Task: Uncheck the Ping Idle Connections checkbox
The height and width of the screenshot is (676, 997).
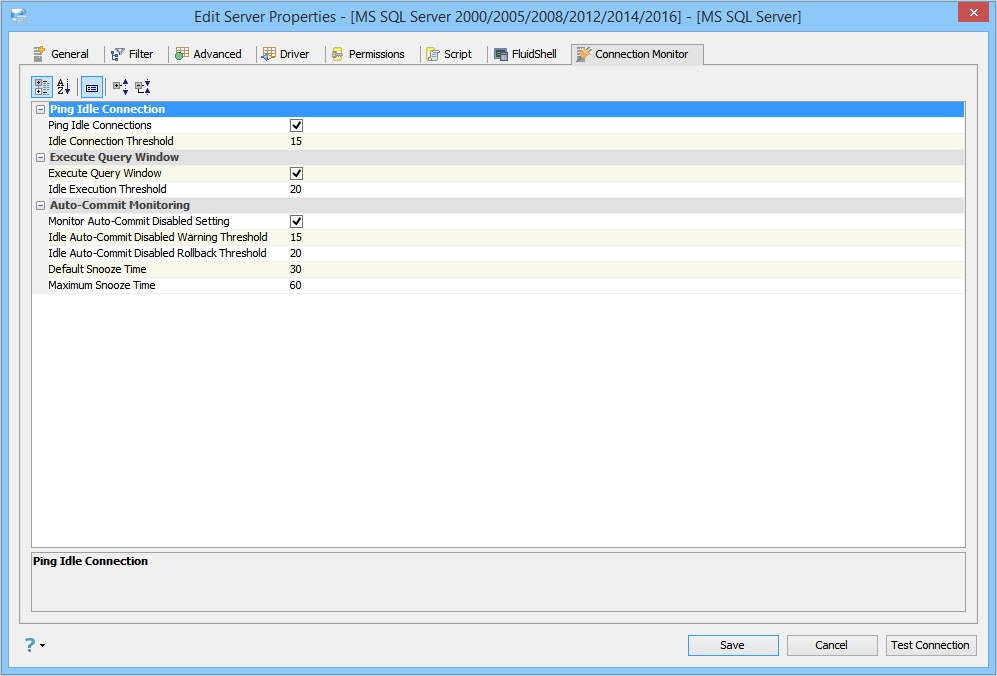Action: pyautogui.click(x=296, y=125)
